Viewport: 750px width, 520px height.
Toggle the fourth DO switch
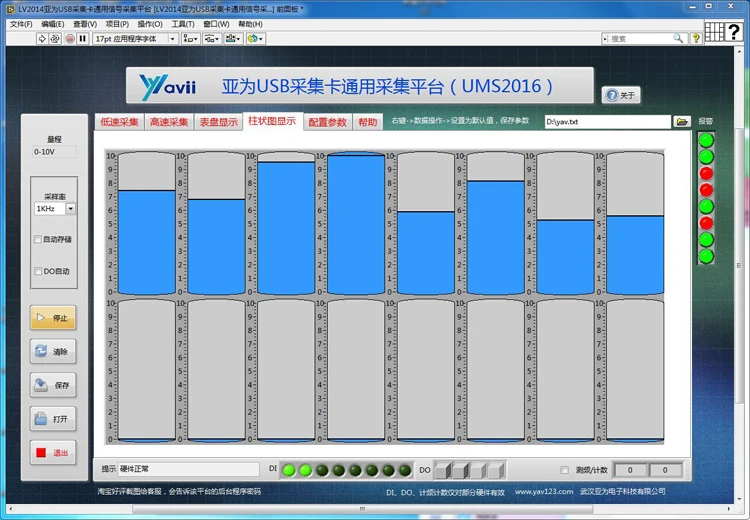[x=497, y=470]
